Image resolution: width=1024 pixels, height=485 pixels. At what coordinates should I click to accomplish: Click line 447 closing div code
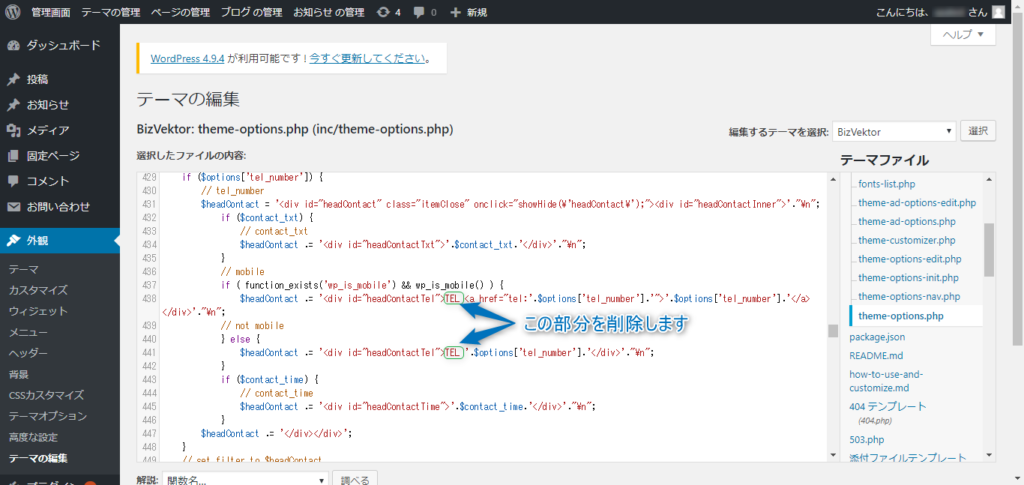(277, 432)
